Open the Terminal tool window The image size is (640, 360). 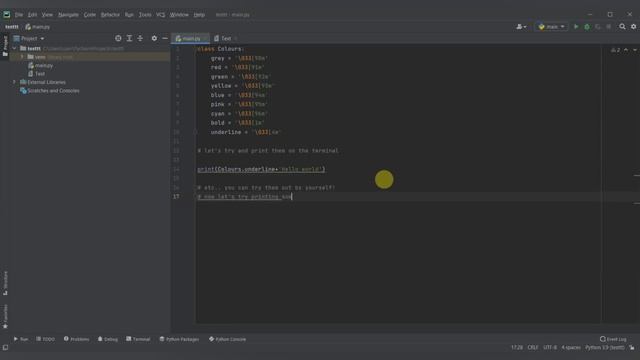[138, 339]
